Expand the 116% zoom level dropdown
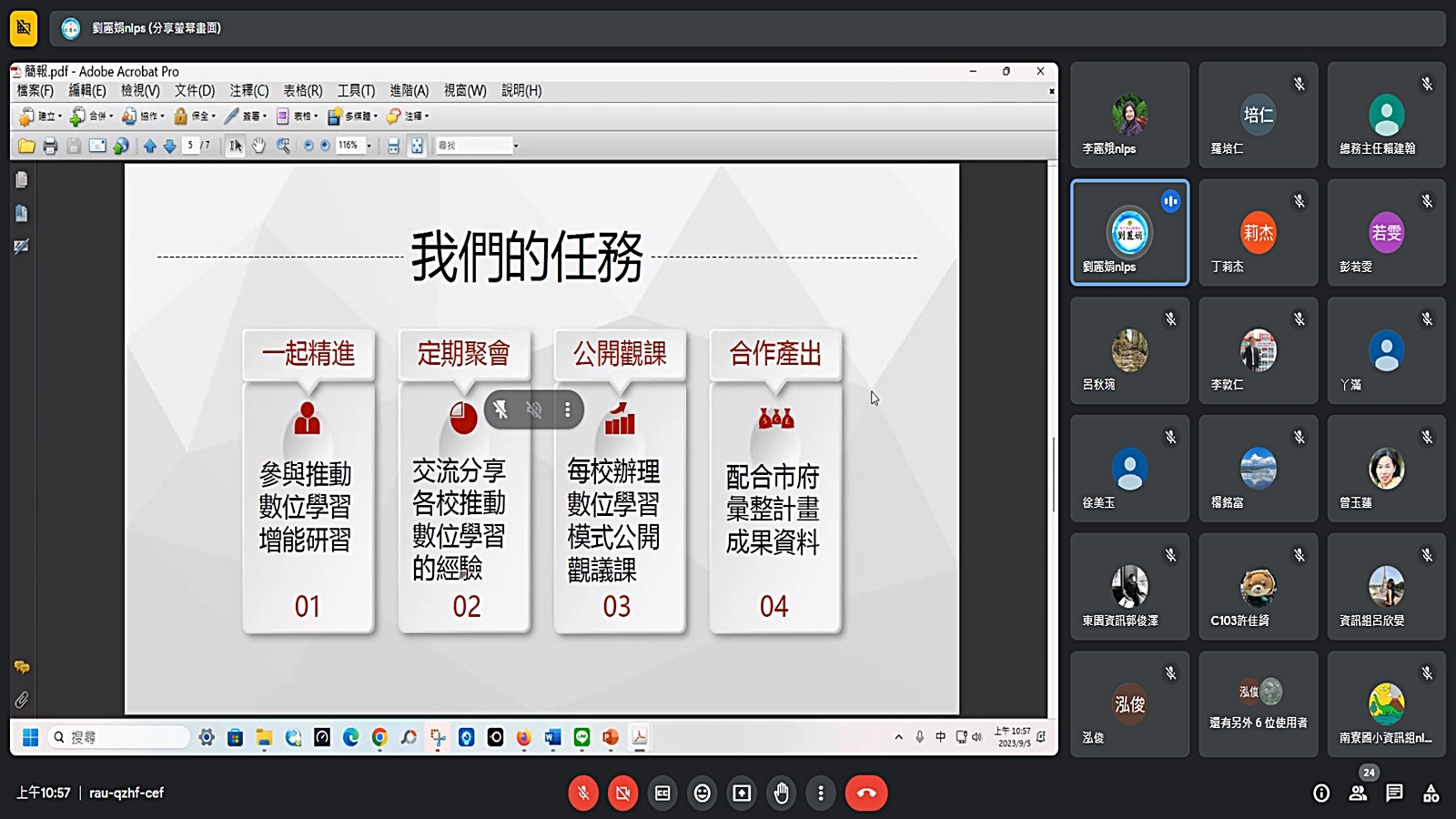This screenshot has height=819, width=1456. [369, 146]
